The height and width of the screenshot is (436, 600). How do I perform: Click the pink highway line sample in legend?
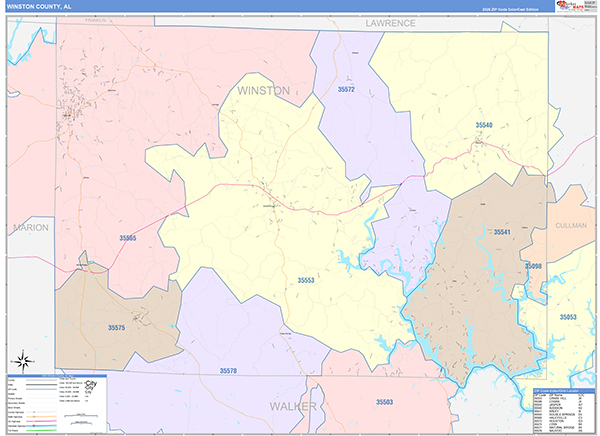coord(41,421)
